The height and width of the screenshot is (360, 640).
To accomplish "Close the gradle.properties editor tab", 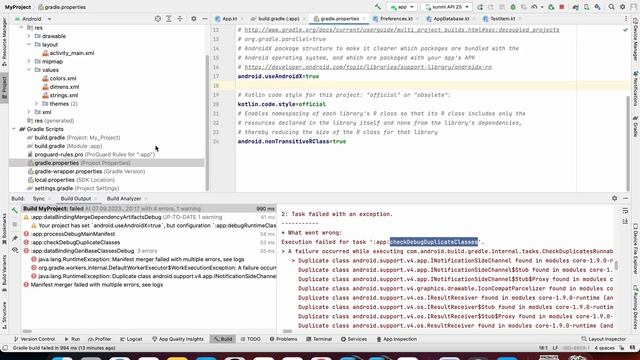I will click(364, 19).
